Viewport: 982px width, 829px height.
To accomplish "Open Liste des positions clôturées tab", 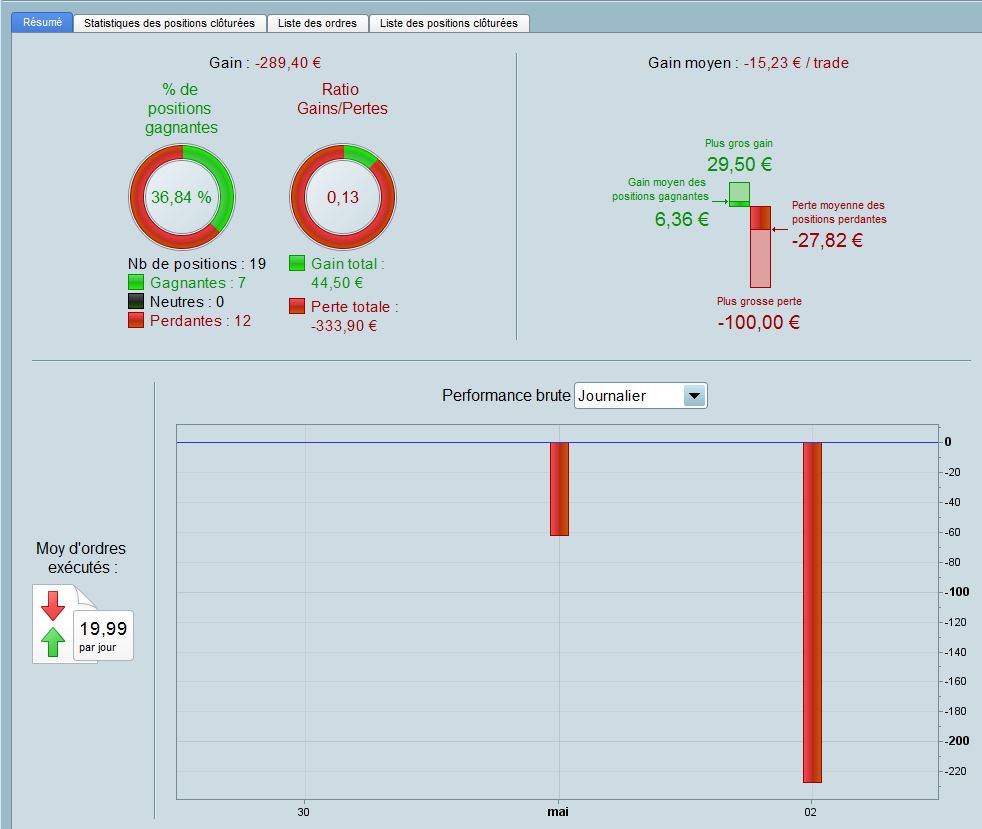I will (449, 23).
